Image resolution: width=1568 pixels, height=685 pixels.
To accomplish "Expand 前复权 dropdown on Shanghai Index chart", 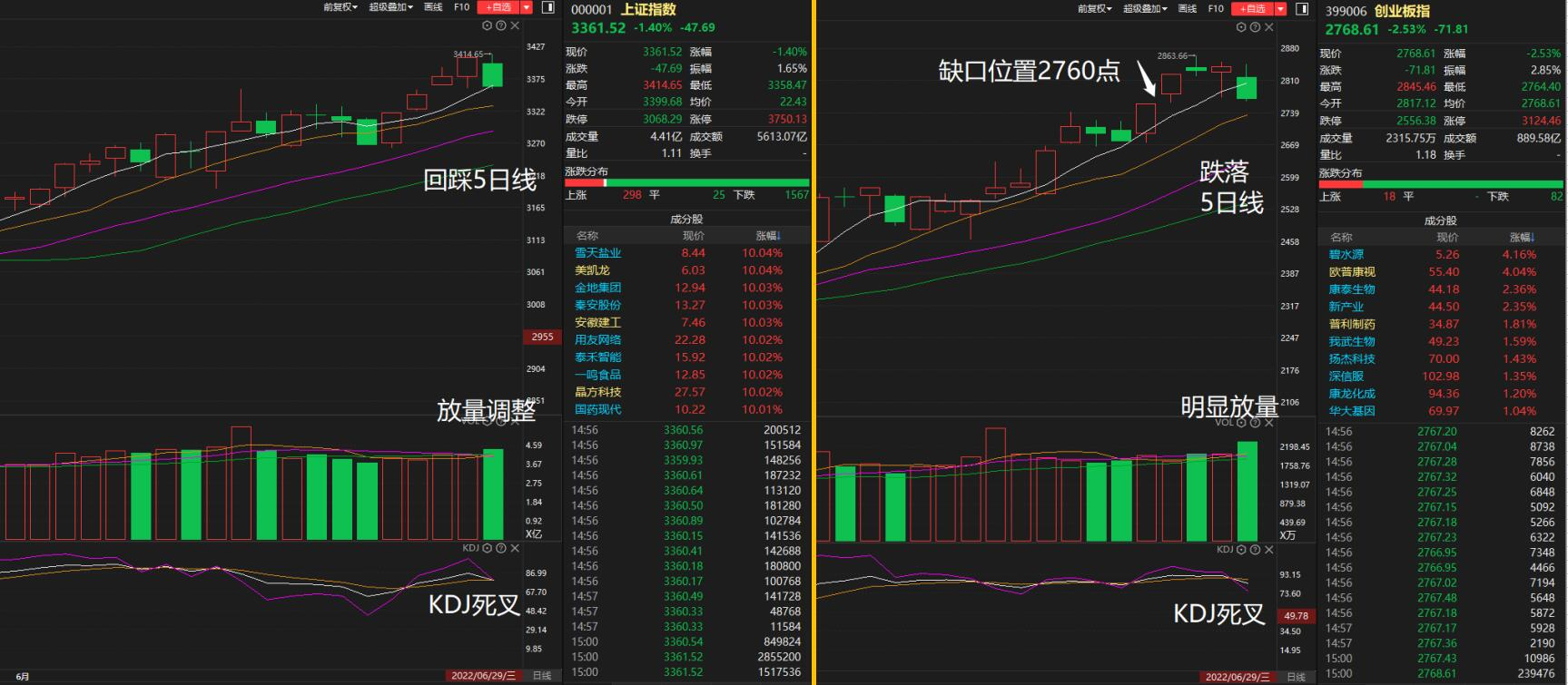I will [x=340, y=7].
